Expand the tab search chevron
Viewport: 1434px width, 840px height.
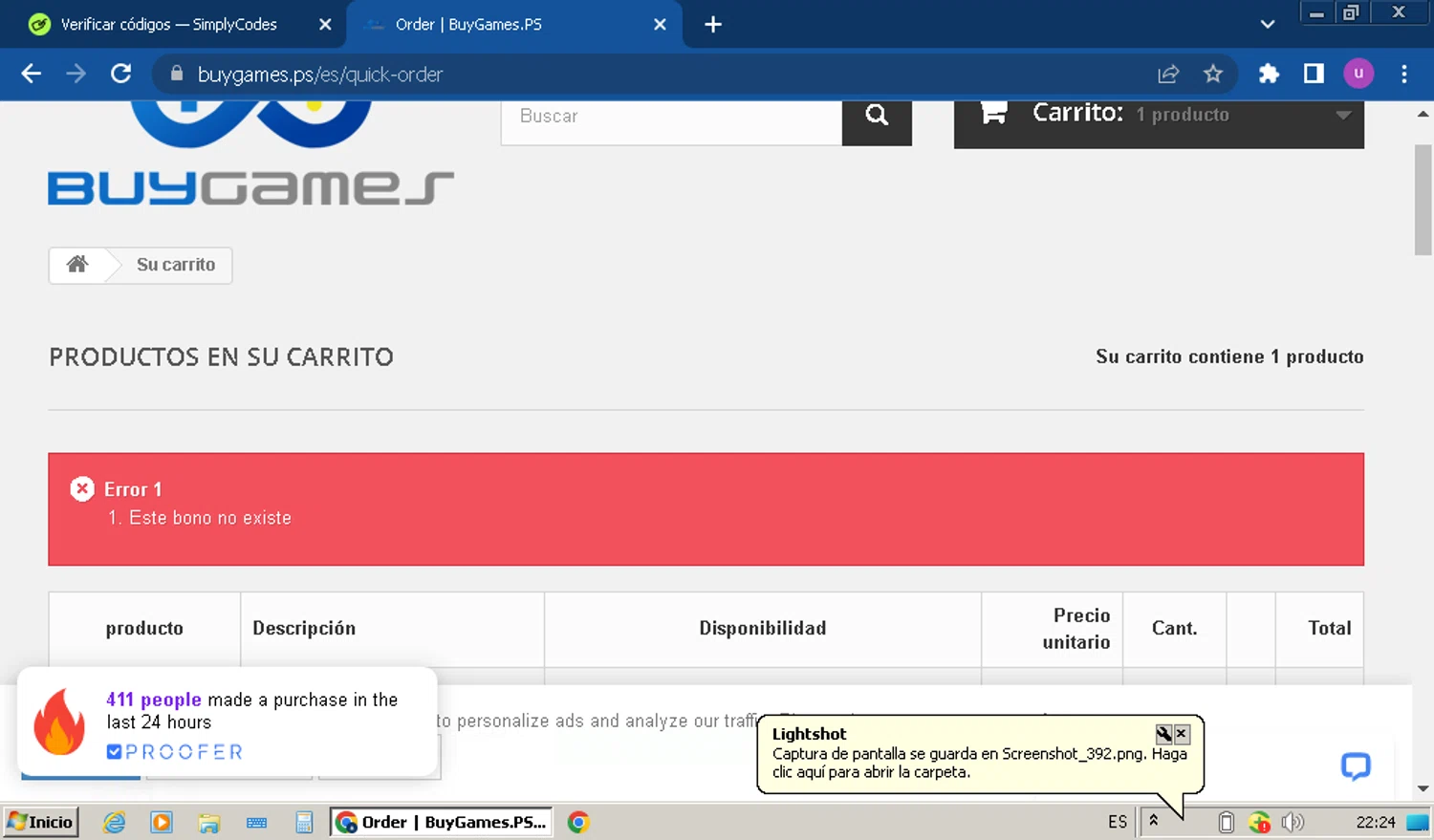pos(1268,24)
